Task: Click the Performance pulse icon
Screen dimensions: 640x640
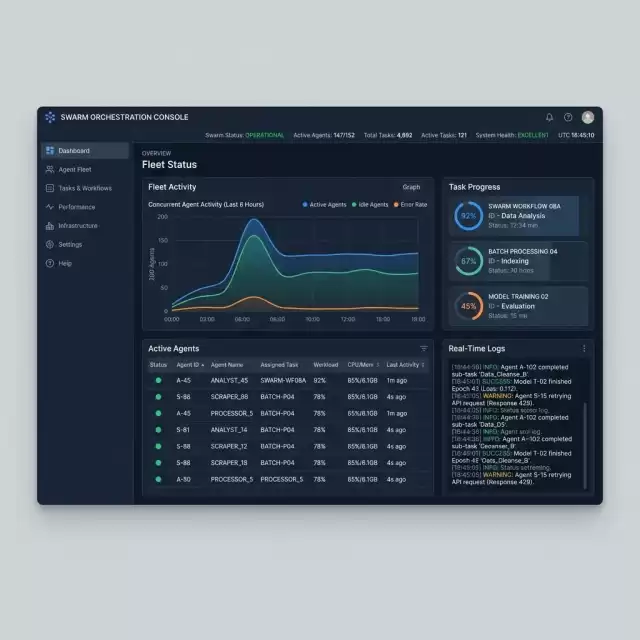Action: pyautogui.click(x=50, y=207)
